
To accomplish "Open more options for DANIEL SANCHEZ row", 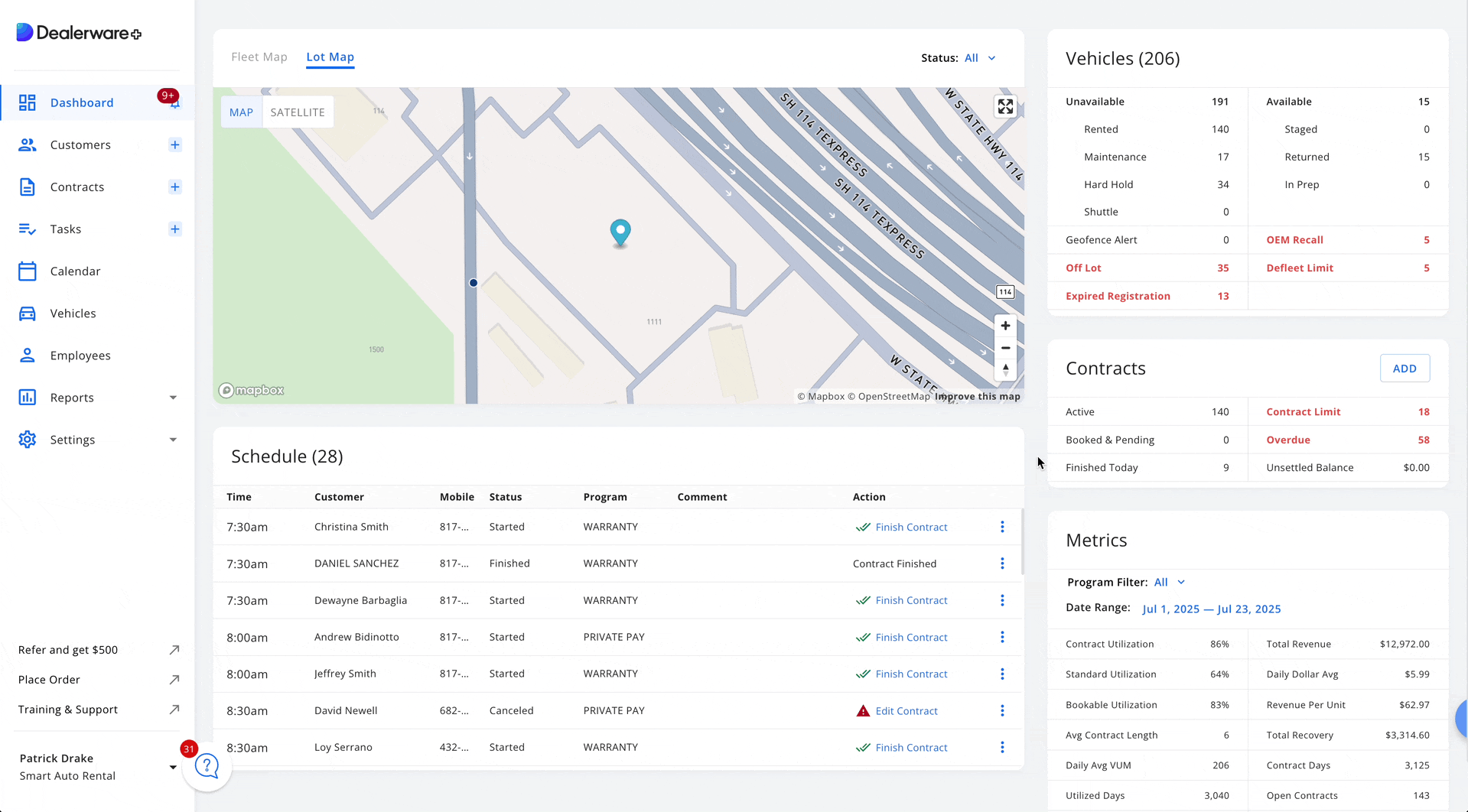I will coord(1002,564).
